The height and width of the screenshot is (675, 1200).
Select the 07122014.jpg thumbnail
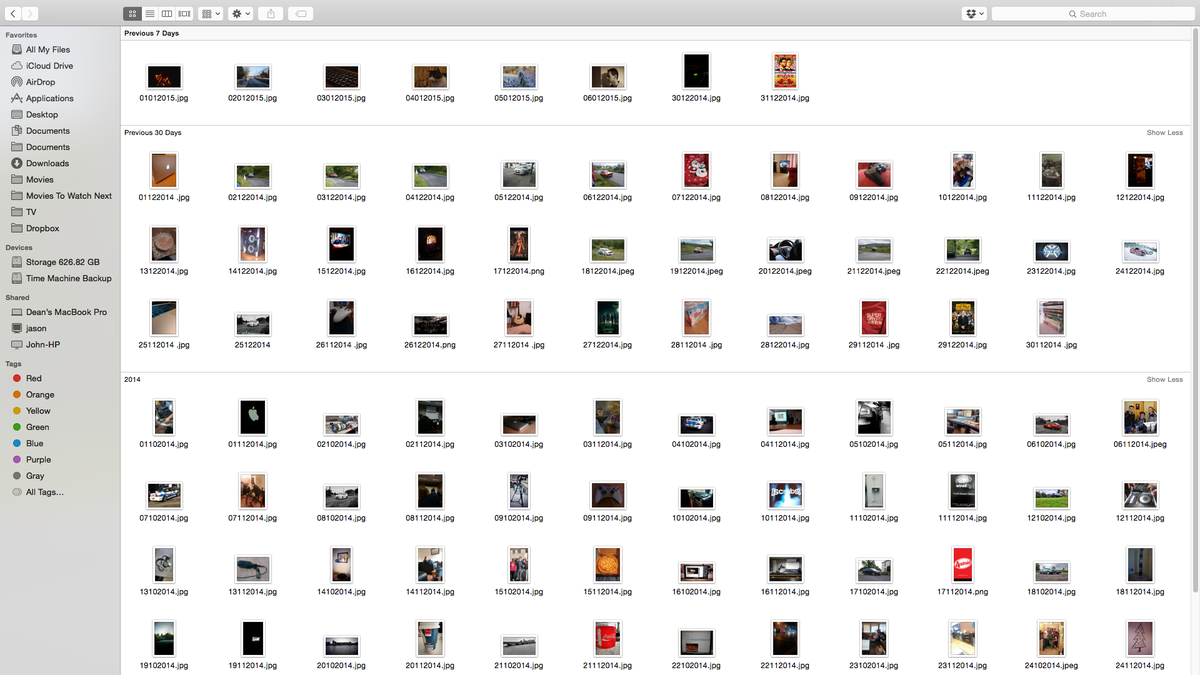696,170
